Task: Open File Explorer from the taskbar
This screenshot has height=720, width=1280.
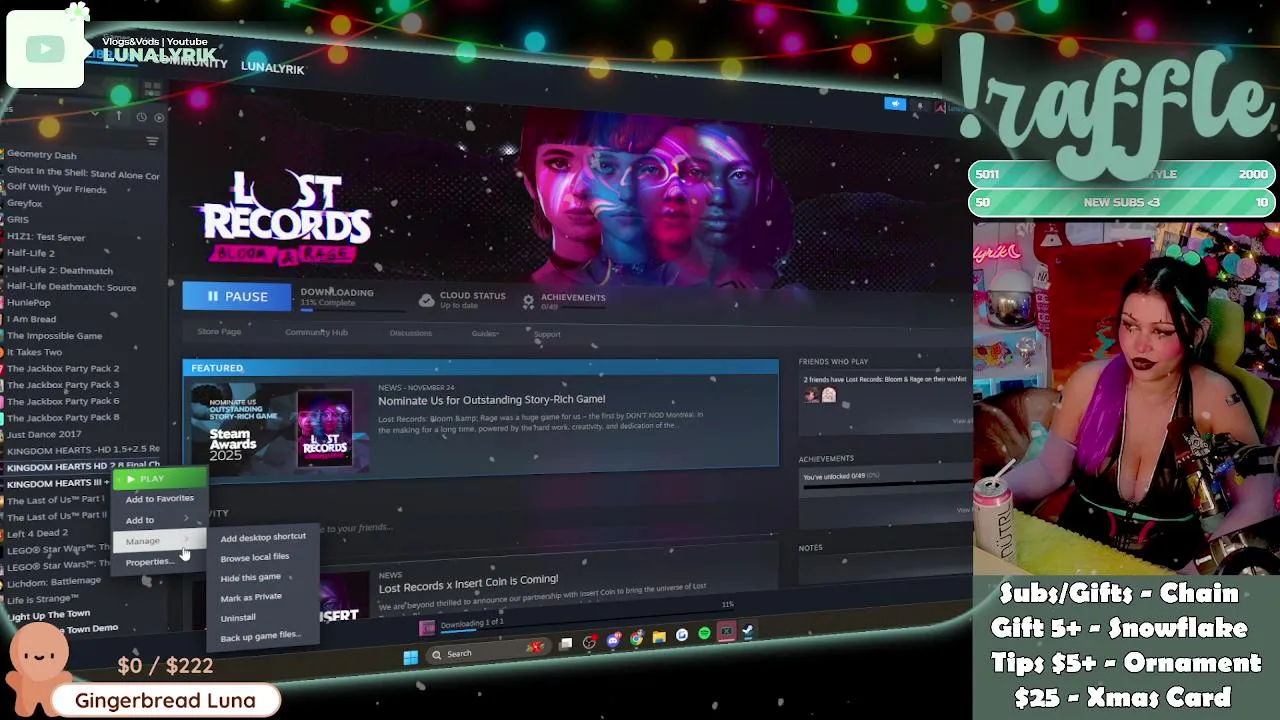Action: (659, 636)
